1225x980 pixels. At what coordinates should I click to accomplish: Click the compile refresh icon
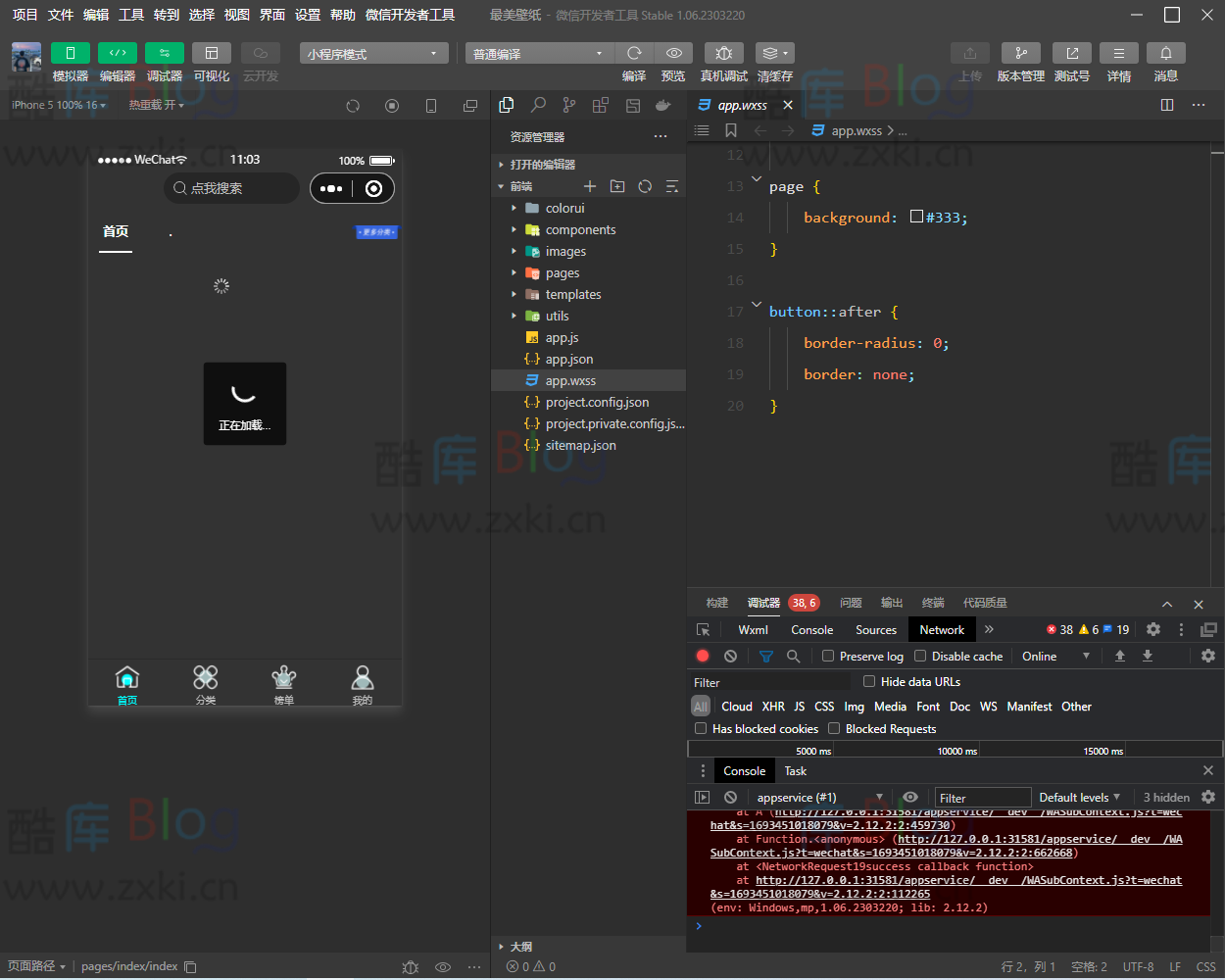coord(634,53)
